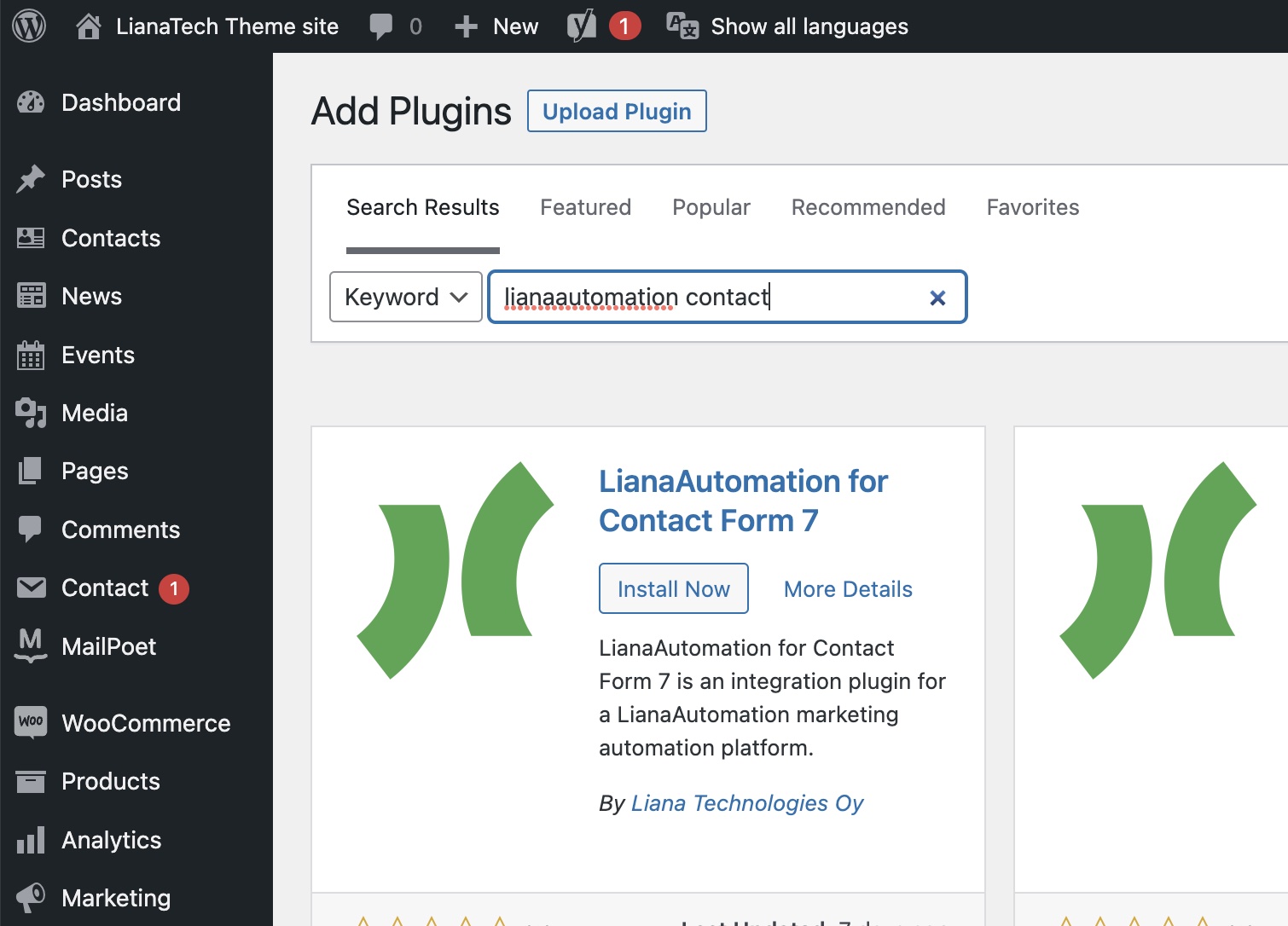1288x926 pixels.
Task: Go to the MailPoet menu
Action: click(x=108, y=647)
